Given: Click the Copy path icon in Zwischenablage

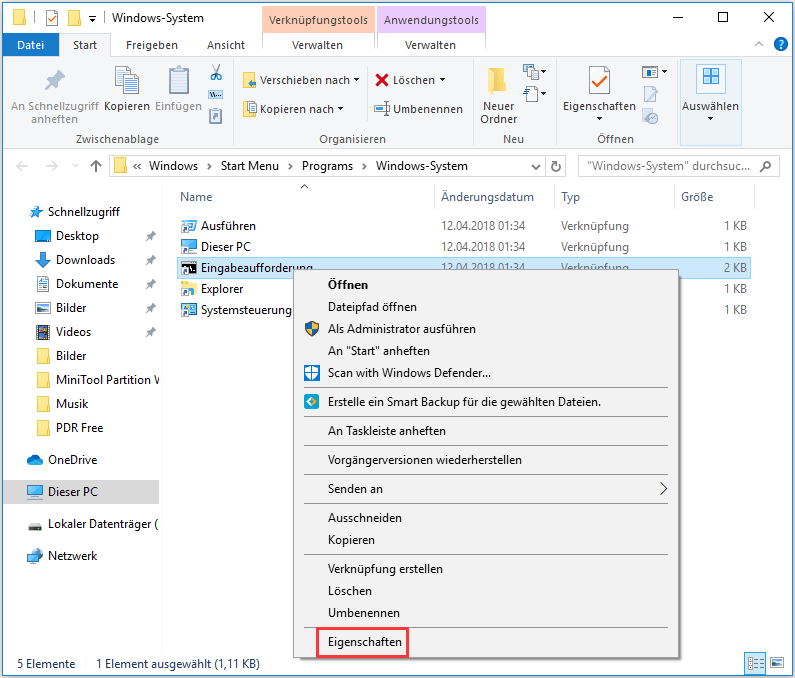Looking at the screenshot, I should click(216, 94).
